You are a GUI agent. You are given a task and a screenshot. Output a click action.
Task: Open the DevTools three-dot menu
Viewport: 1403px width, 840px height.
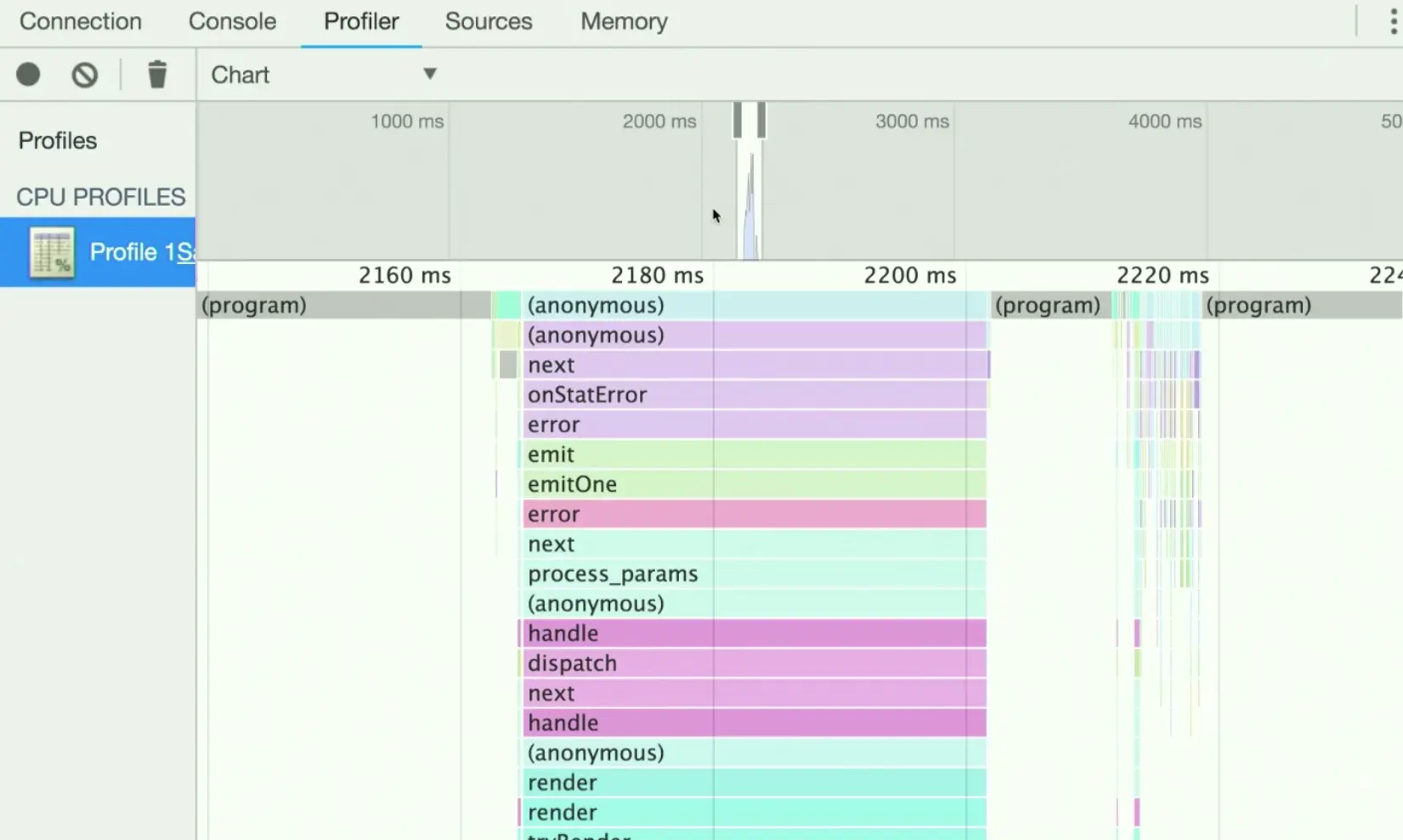coord(1393,21)
